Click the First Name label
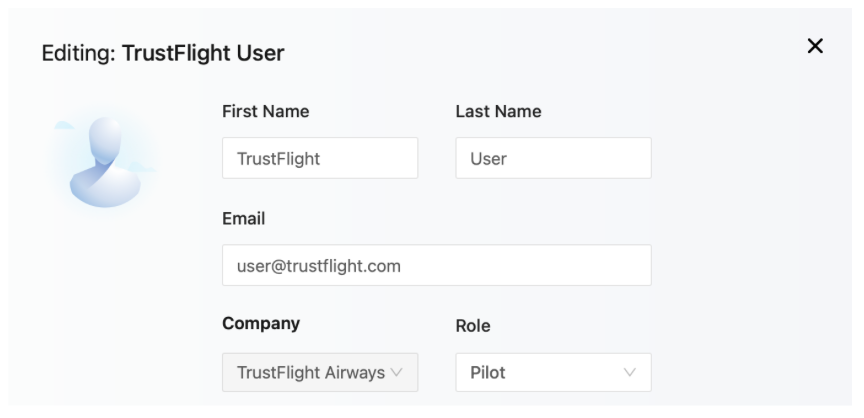The image size is (864, 418). click(x=265, y=112)
